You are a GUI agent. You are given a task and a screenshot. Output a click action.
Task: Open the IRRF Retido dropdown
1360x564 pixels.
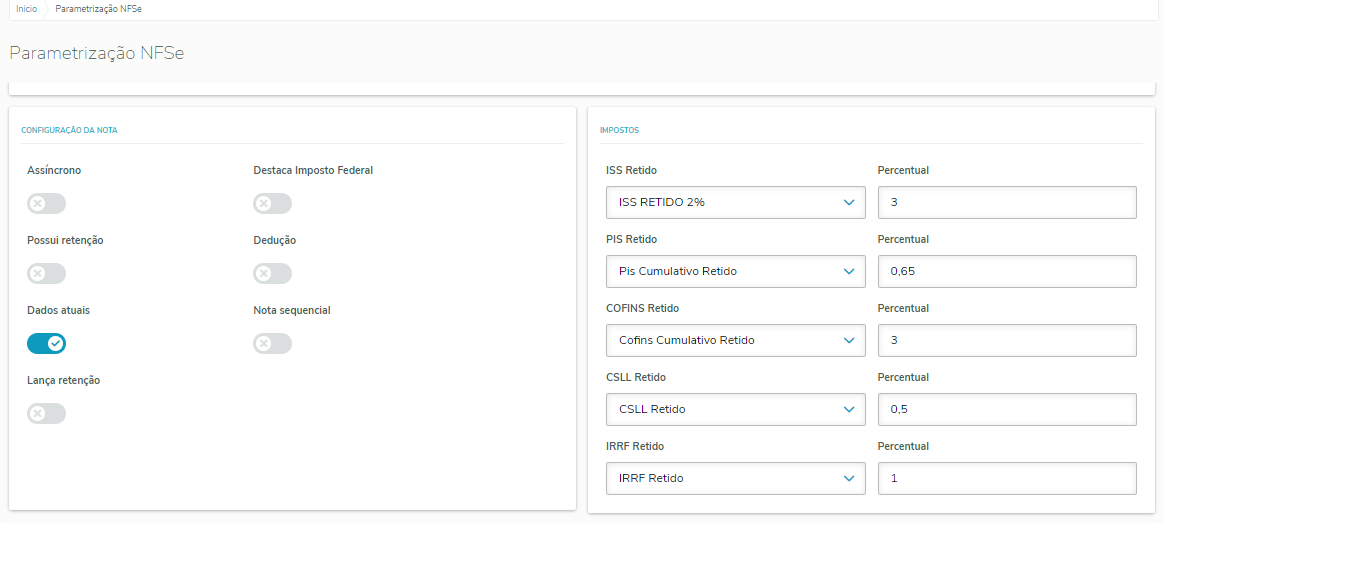pyautogui.click(x=735, y=478)
